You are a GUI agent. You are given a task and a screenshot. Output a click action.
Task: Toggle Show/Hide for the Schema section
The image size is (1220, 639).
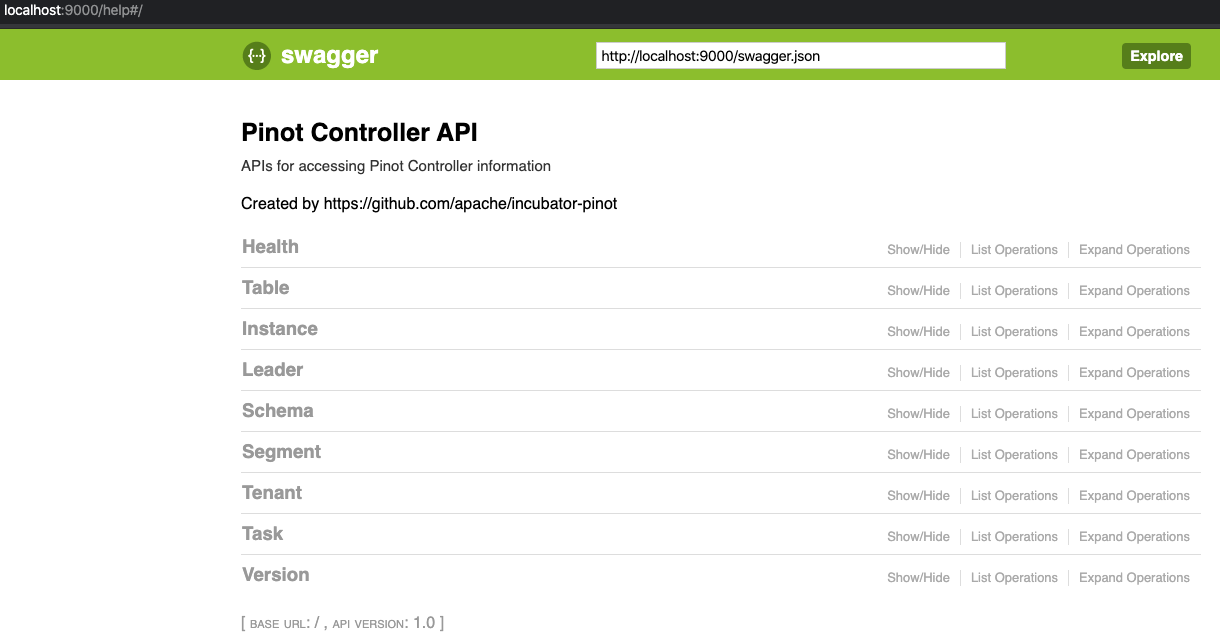[x=918, y=414]
